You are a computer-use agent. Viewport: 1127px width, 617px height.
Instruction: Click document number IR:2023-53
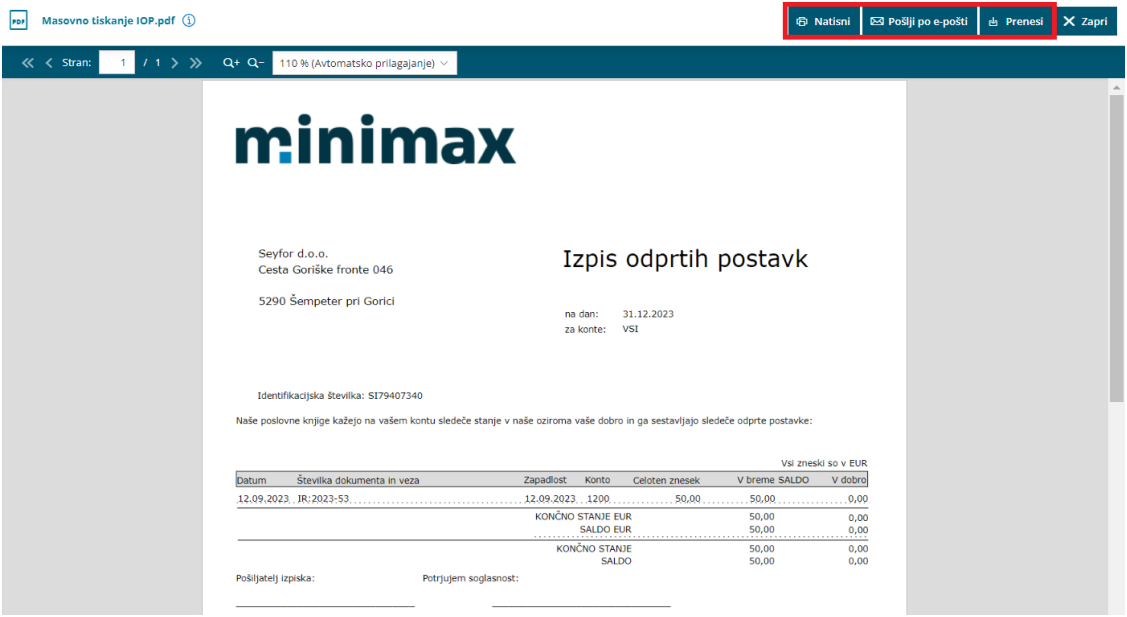coord(323,498)
